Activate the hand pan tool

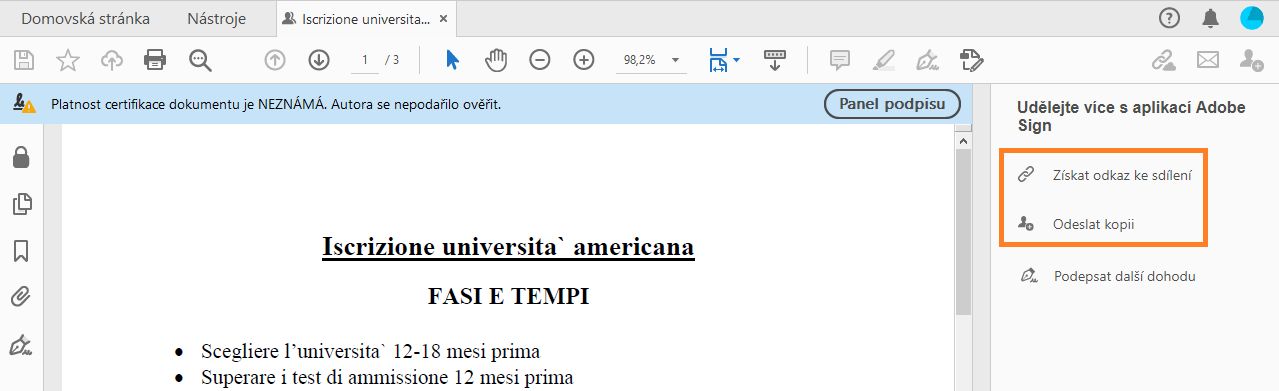pyautogui.click(x=496, y=60)
